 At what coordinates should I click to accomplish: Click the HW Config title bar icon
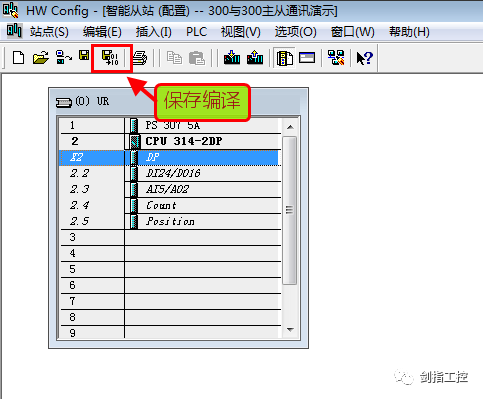click(10, 10)
